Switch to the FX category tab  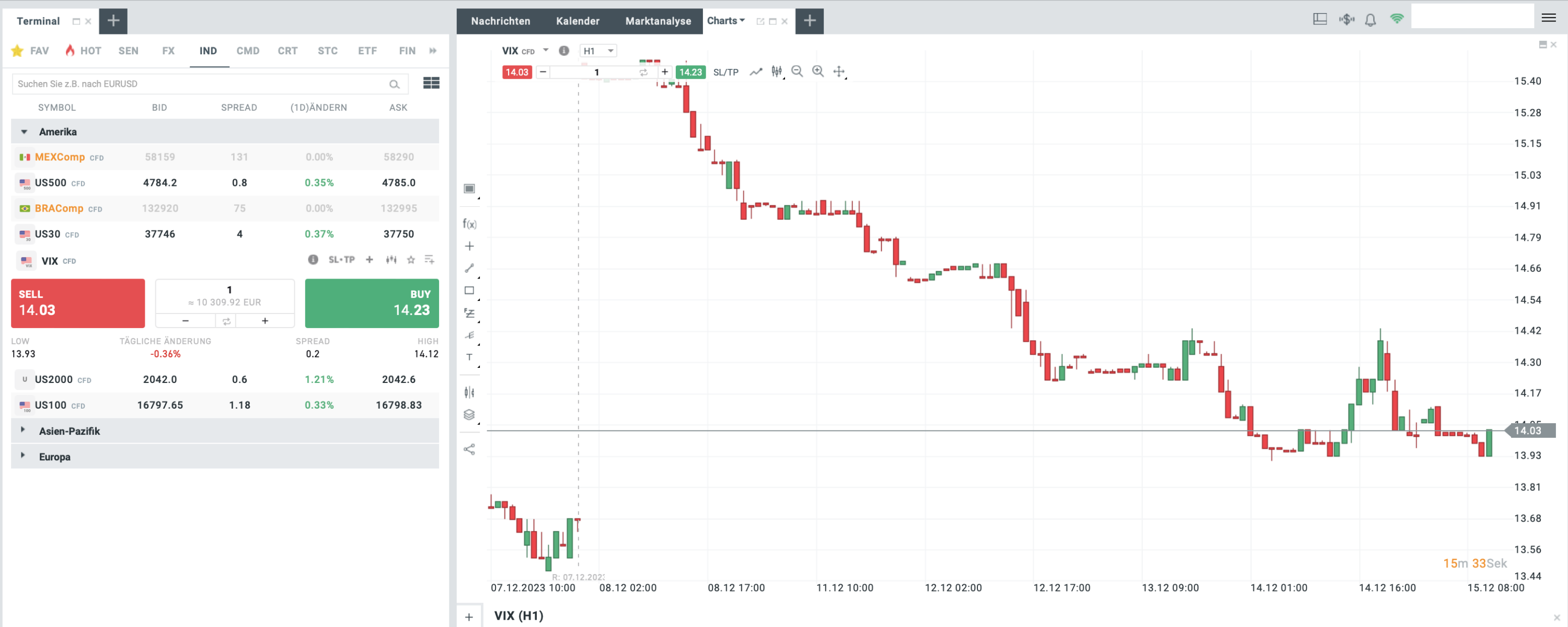tap(169, 51)
